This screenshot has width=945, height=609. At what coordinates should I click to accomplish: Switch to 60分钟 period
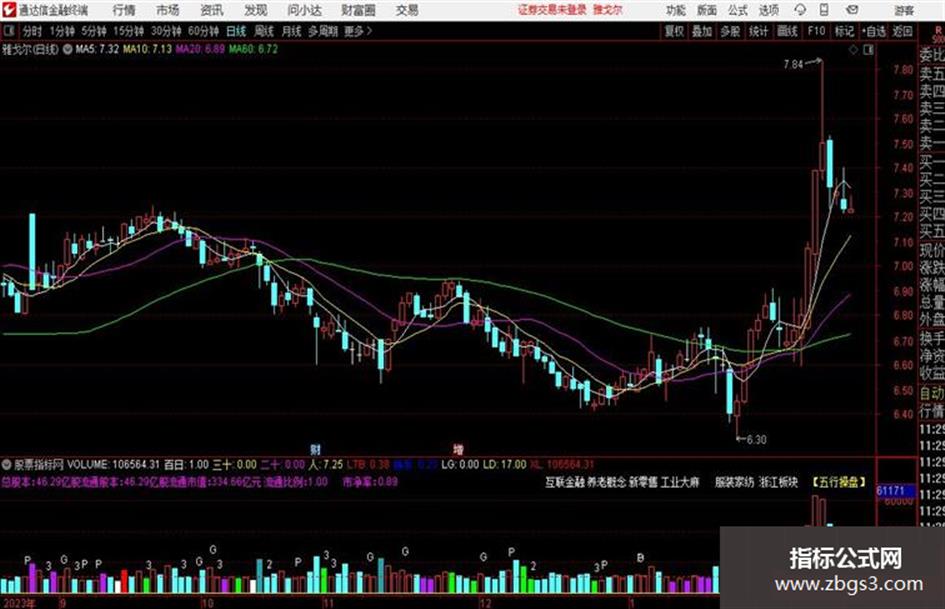tap(203, 31)
